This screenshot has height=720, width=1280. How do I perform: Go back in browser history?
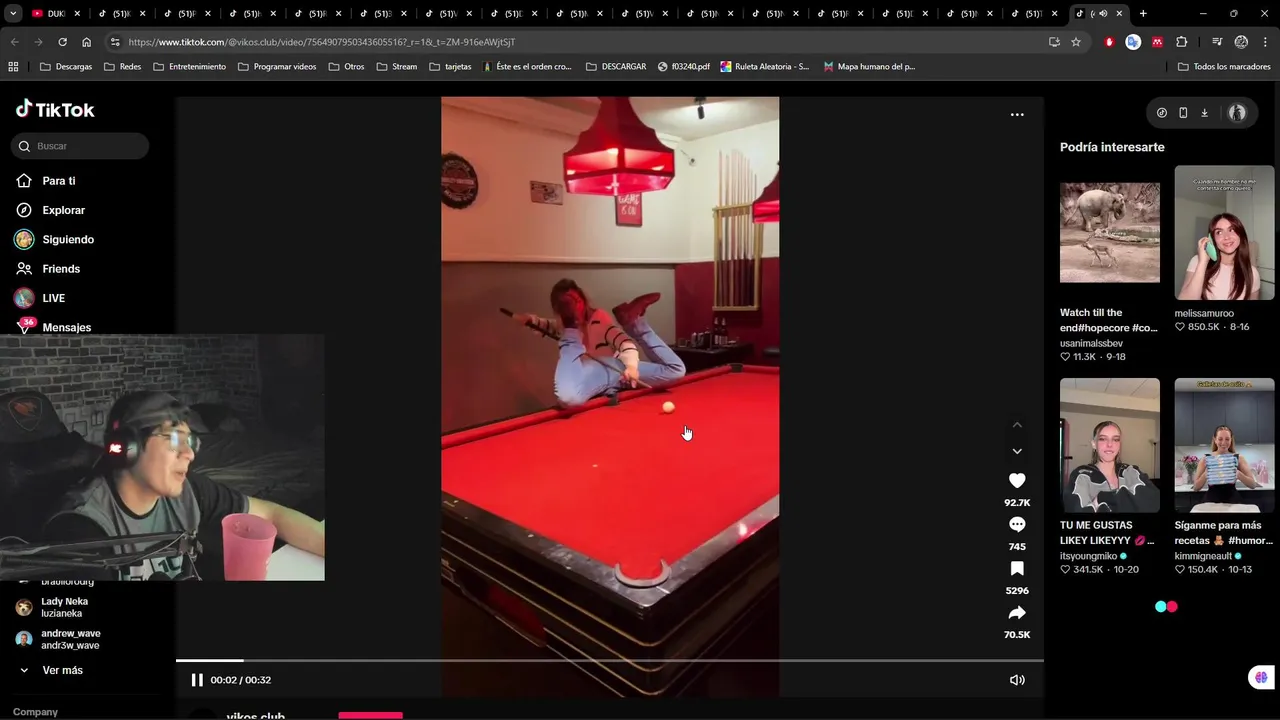(x=14, y=42)
